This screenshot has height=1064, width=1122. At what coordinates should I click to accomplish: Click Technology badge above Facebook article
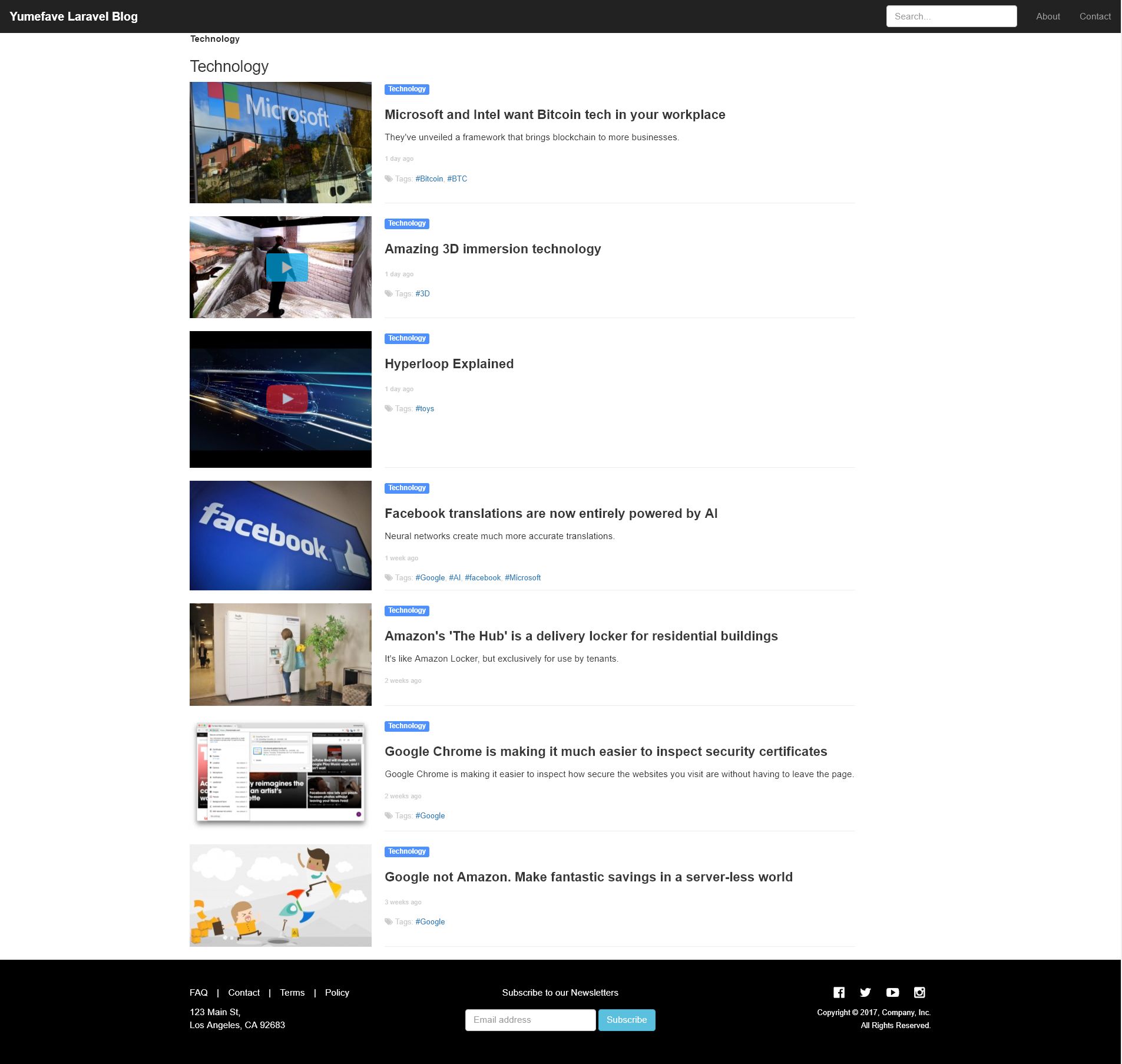(x=406, y=488)
